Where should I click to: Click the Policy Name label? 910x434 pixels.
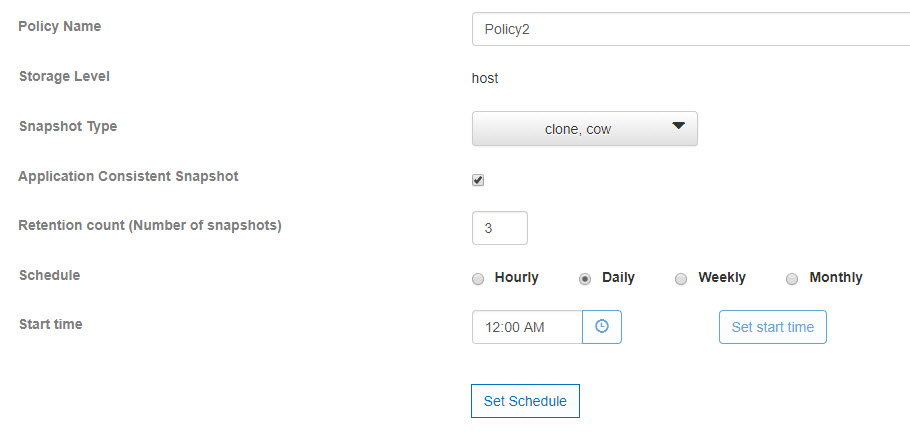[60, 27]
